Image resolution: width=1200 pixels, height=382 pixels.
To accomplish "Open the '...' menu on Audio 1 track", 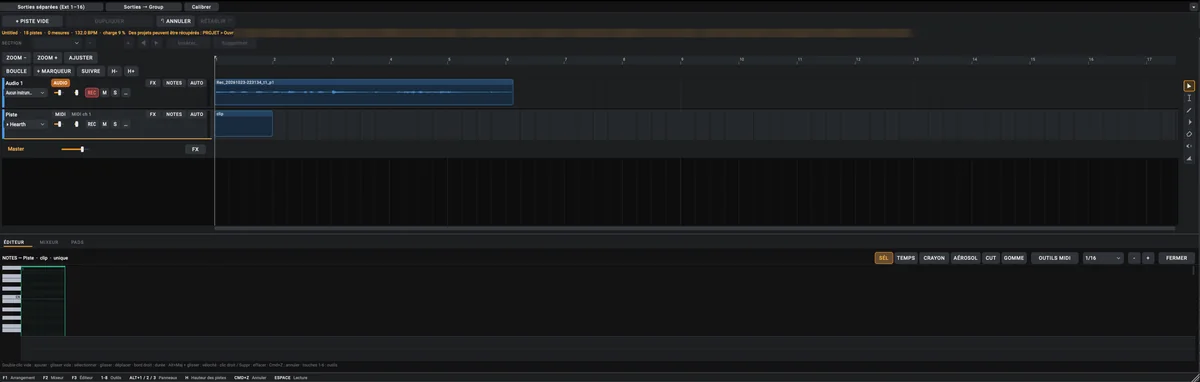I will (126, 93).
